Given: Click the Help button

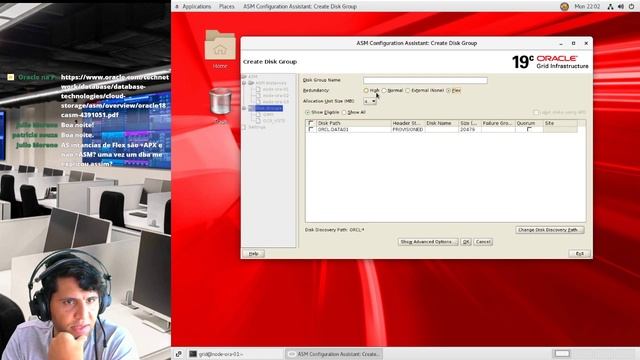Looking at the screenshot, I should coord(253,254).
